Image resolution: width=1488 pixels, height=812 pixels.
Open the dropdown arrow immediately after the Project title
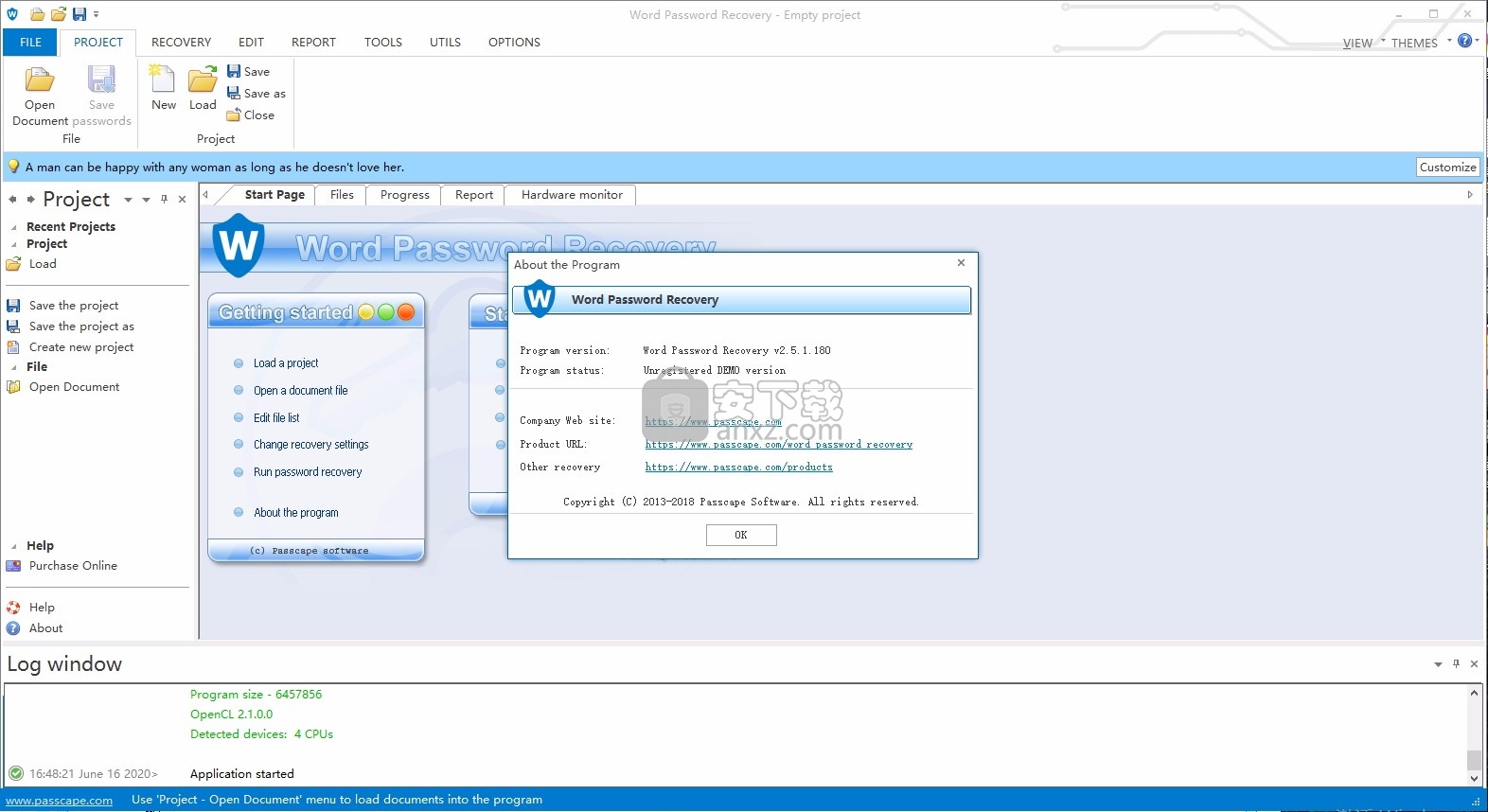pyautogui.click(x=128, y=200)
